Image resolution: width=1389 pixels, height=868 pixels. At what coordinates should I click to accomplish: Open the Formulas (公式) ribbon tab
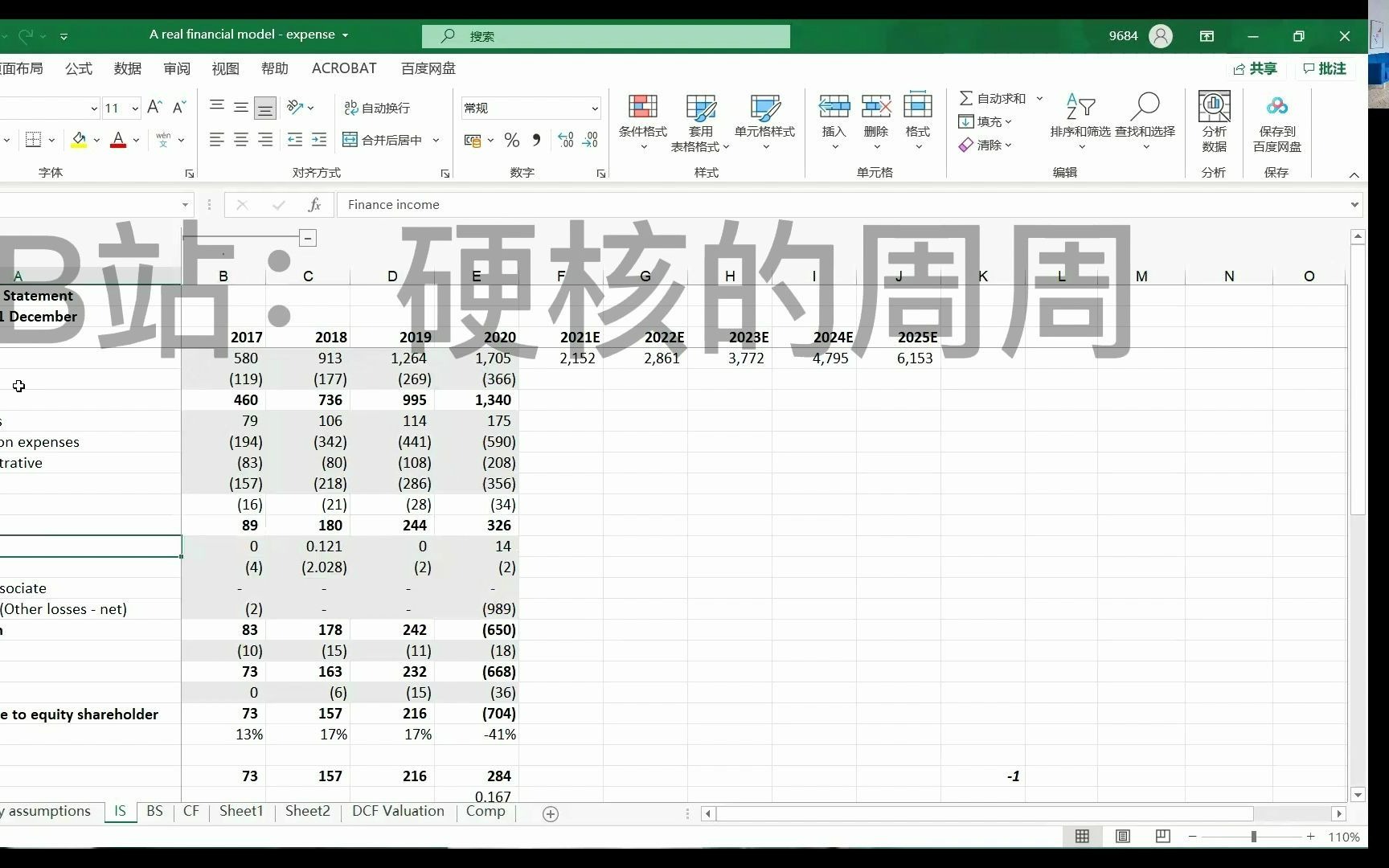coord(79,69)
